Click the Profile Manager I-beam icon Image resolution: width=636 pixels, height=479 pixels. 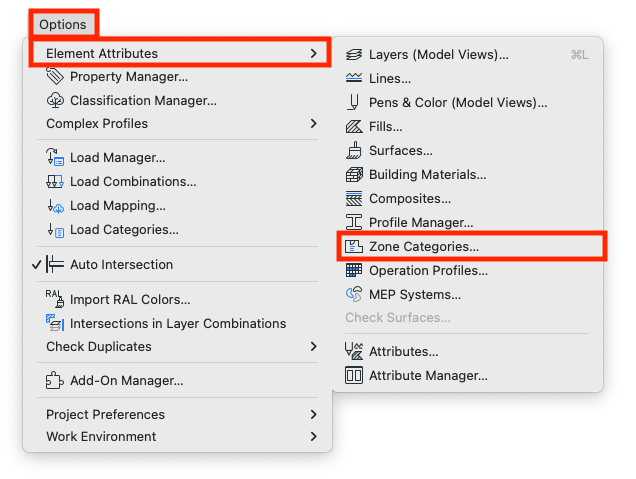[354, 222]
